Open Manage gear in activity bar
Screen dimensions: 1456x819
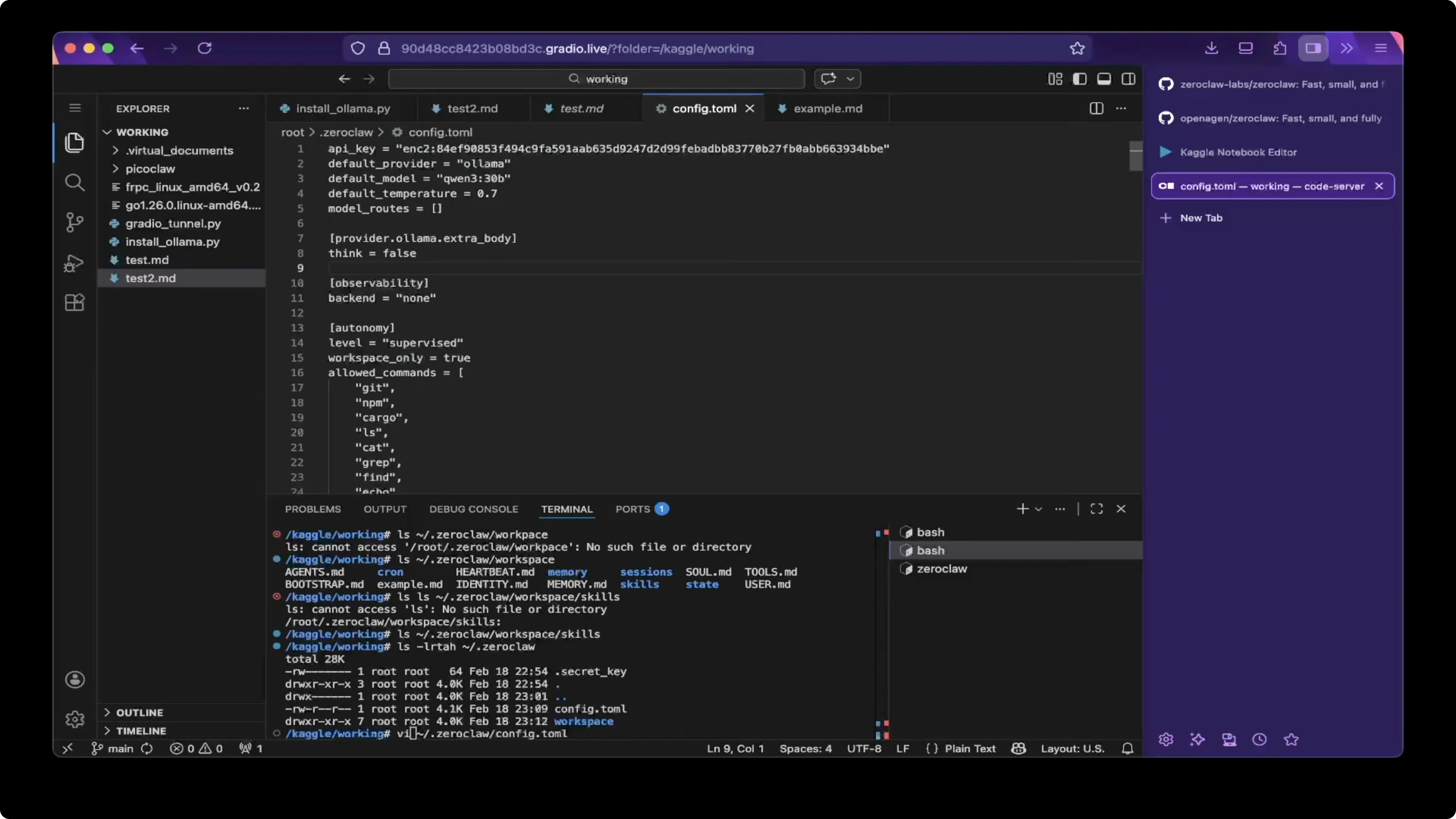75,719
